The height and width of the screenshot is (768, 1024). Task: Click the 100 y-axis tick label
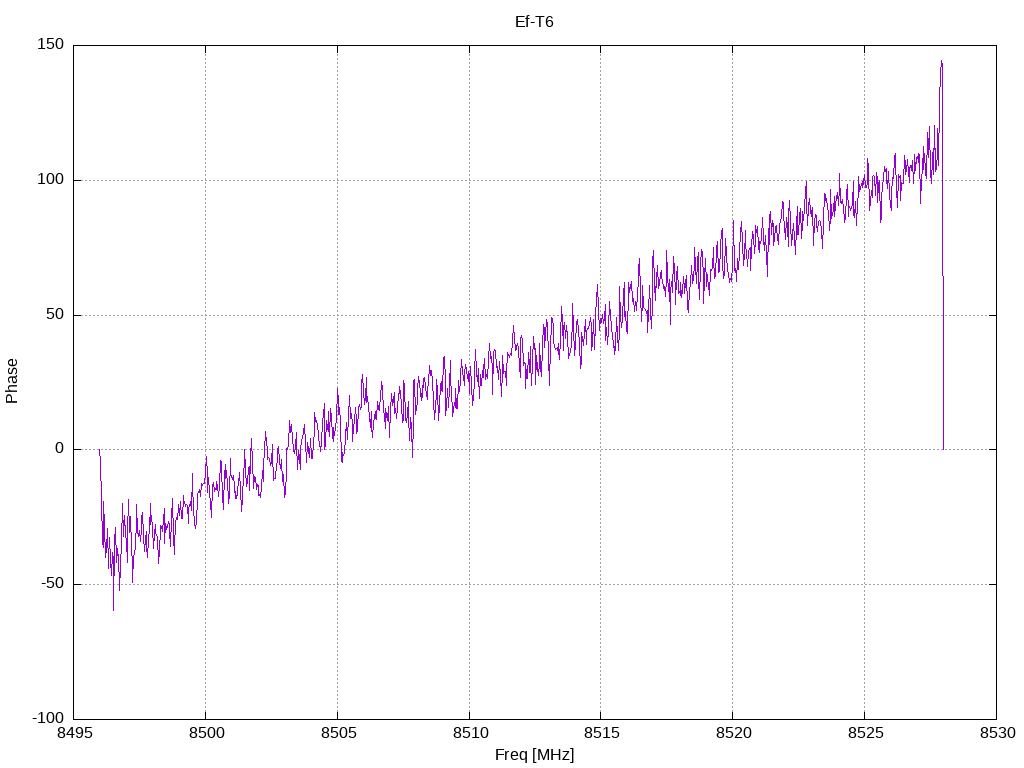[x=51, y=180]
